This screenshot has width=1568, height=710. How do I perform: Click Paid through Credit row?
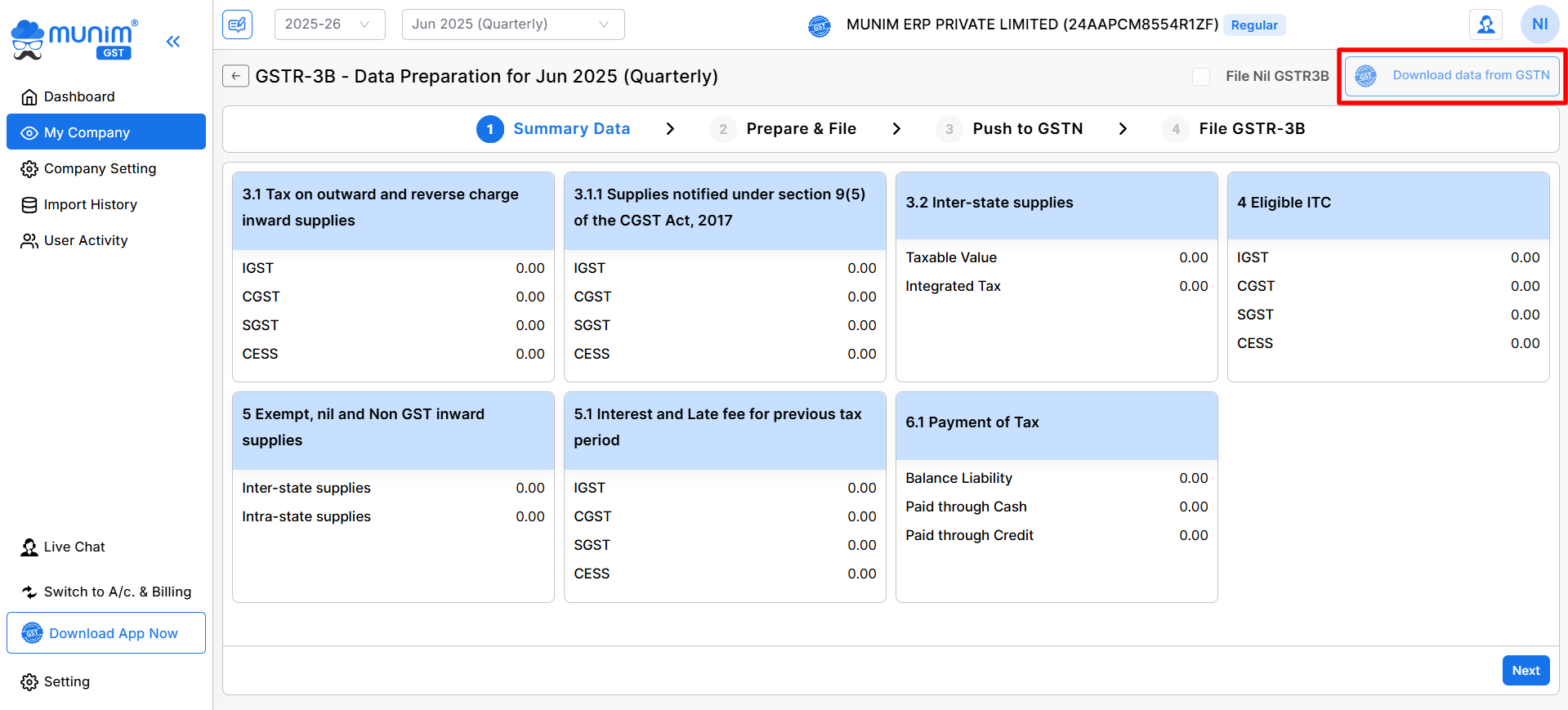pos(1057,535)
